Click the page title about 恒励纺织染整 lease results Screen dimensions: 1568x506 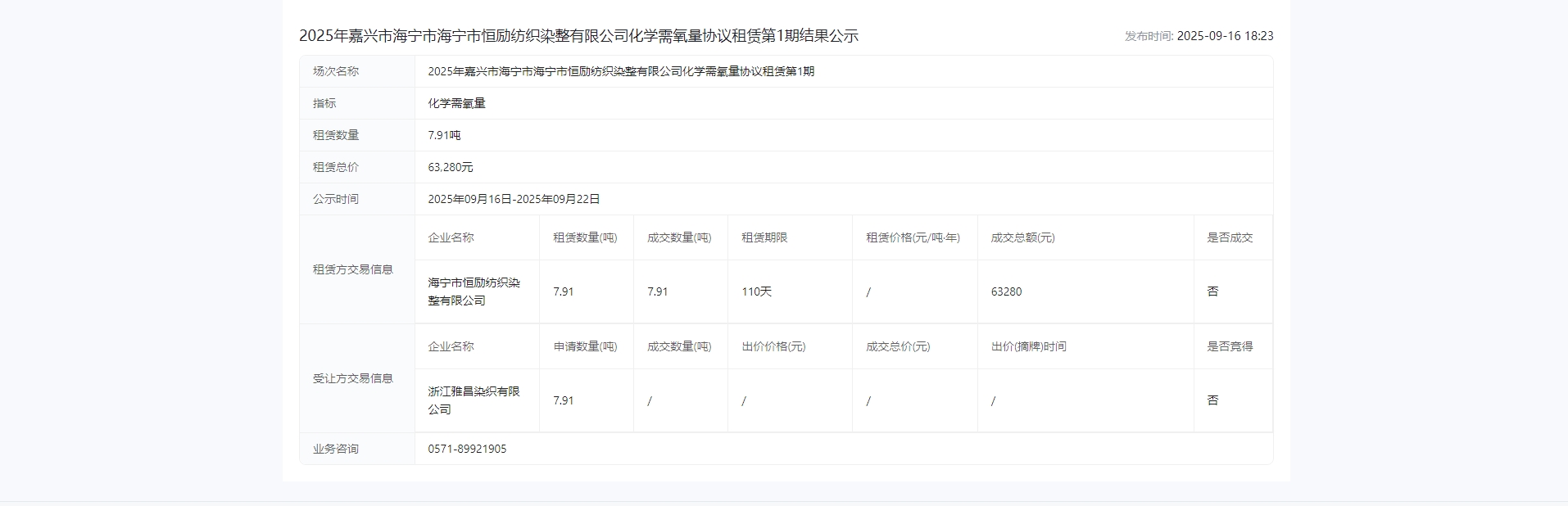[578, 36]
